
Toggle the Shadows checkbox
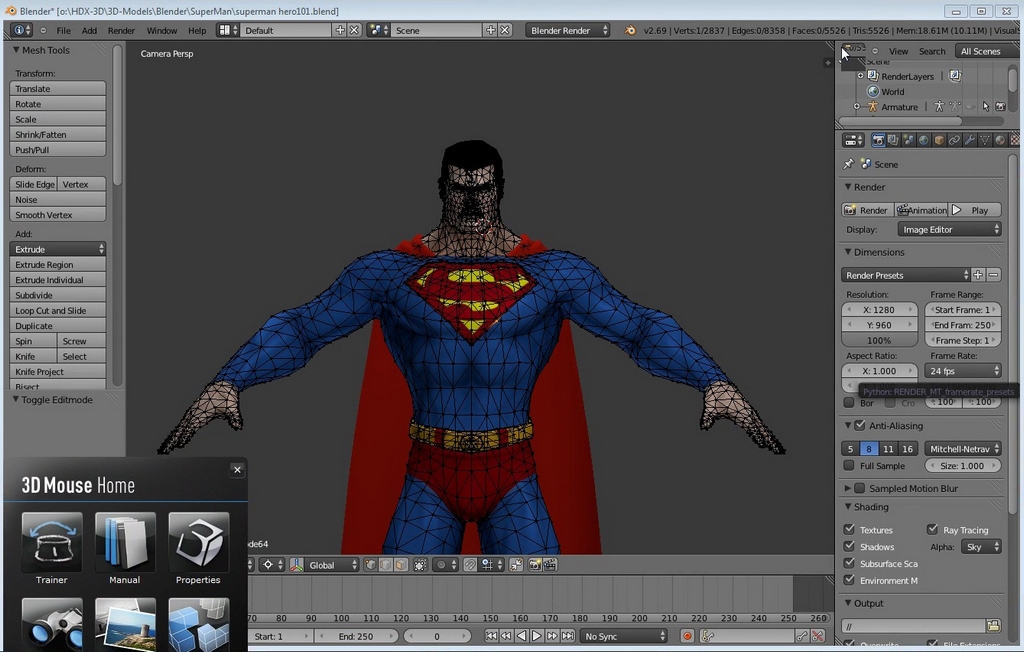849,547
